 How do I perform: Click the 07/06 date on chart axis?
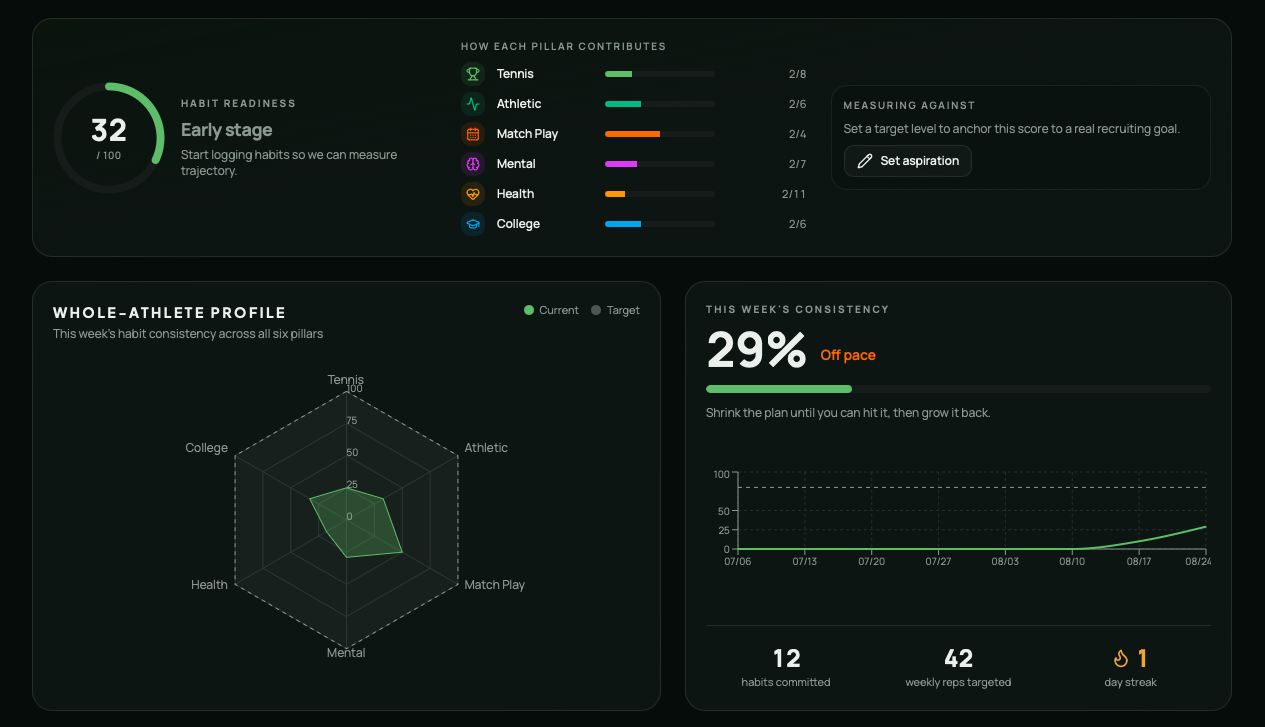(x=737, y=562)
